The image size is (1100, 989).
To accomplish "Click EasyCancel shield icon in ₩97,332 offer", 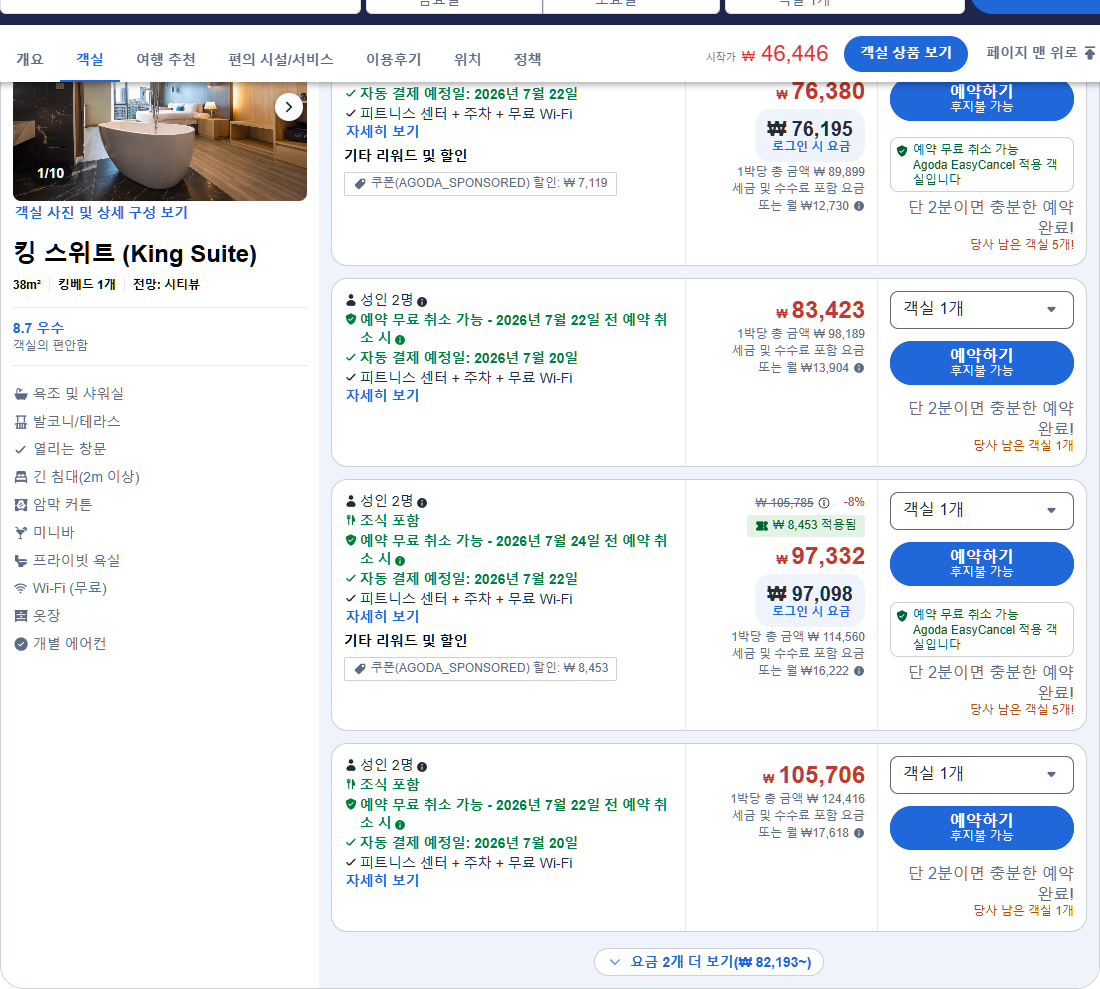I will [902, 615].
